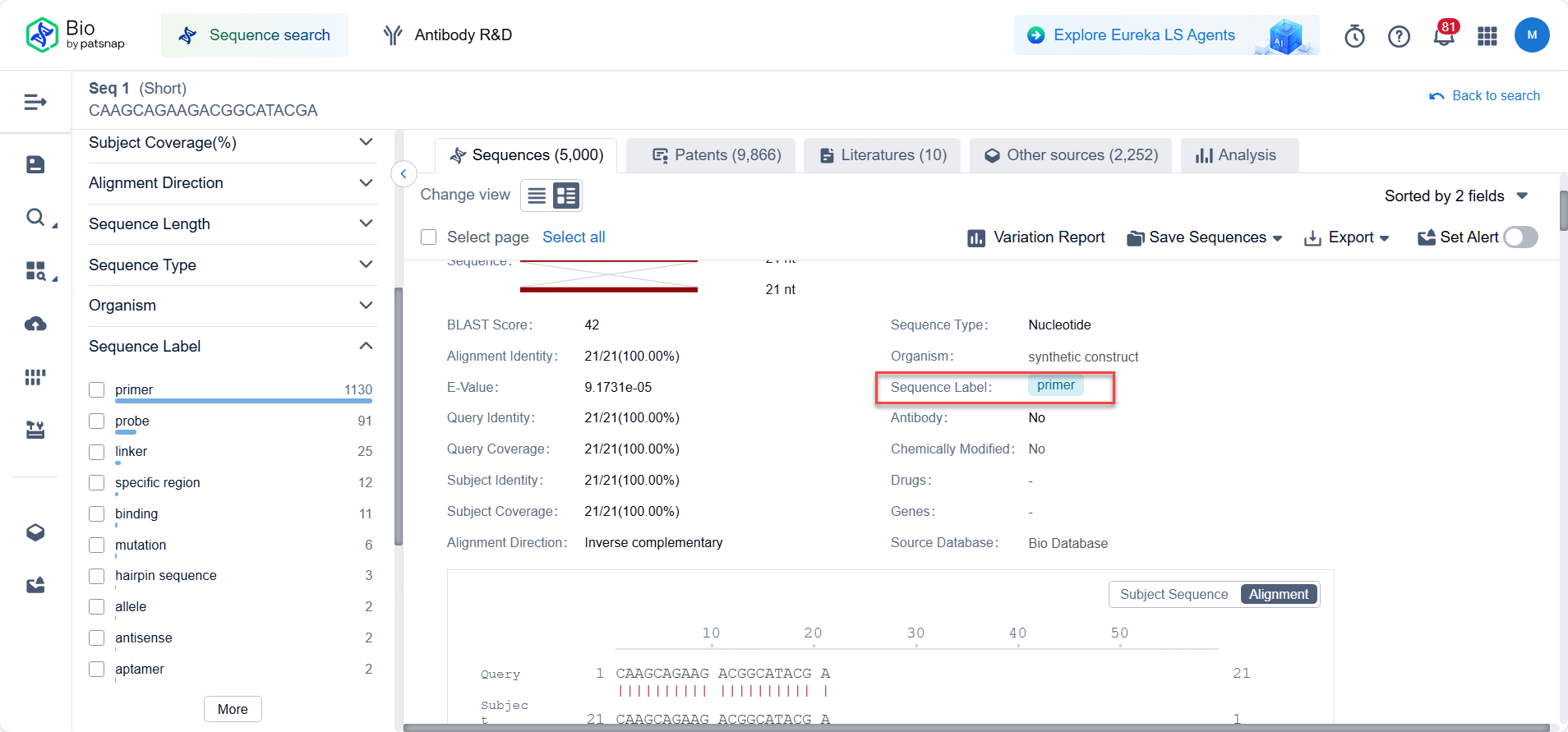This screenshot has width=1568, height=732.
Task: Switch to list view icon
Action: (537, 196)
